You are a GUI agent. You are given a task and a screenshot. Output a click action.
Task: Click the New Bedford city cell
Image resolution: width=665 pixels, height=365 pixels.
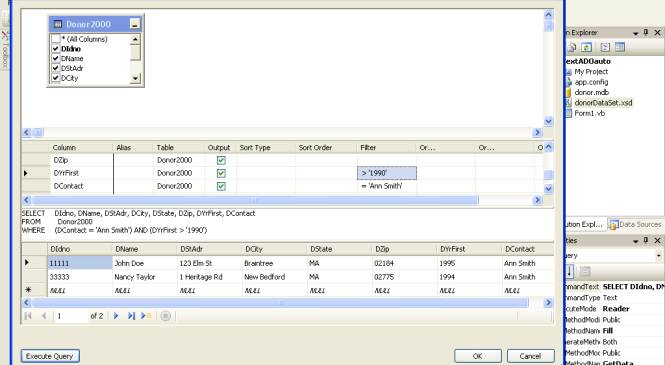(274, 277)
